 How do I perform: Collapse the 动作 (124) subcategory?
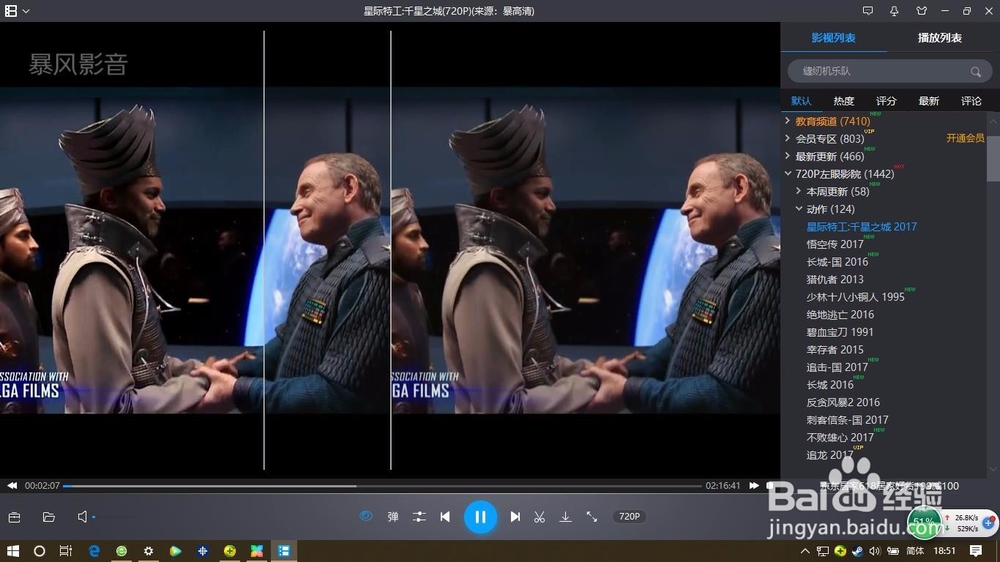tap(798, 209)
